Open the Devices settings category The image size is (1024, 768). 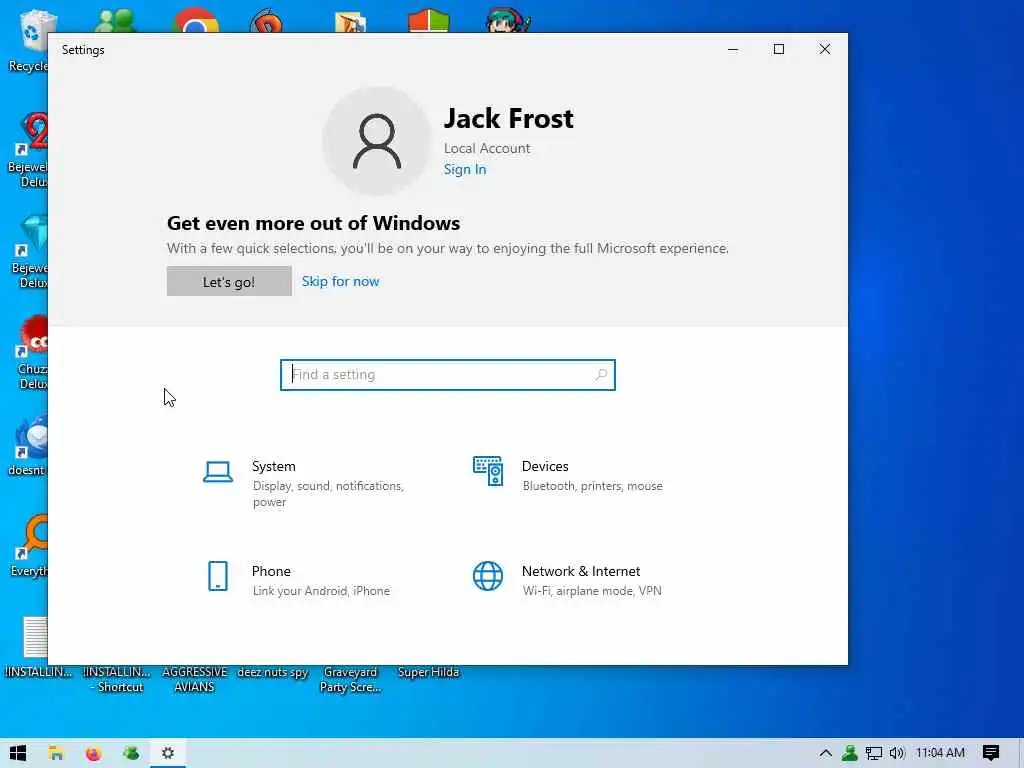[568, 475]
